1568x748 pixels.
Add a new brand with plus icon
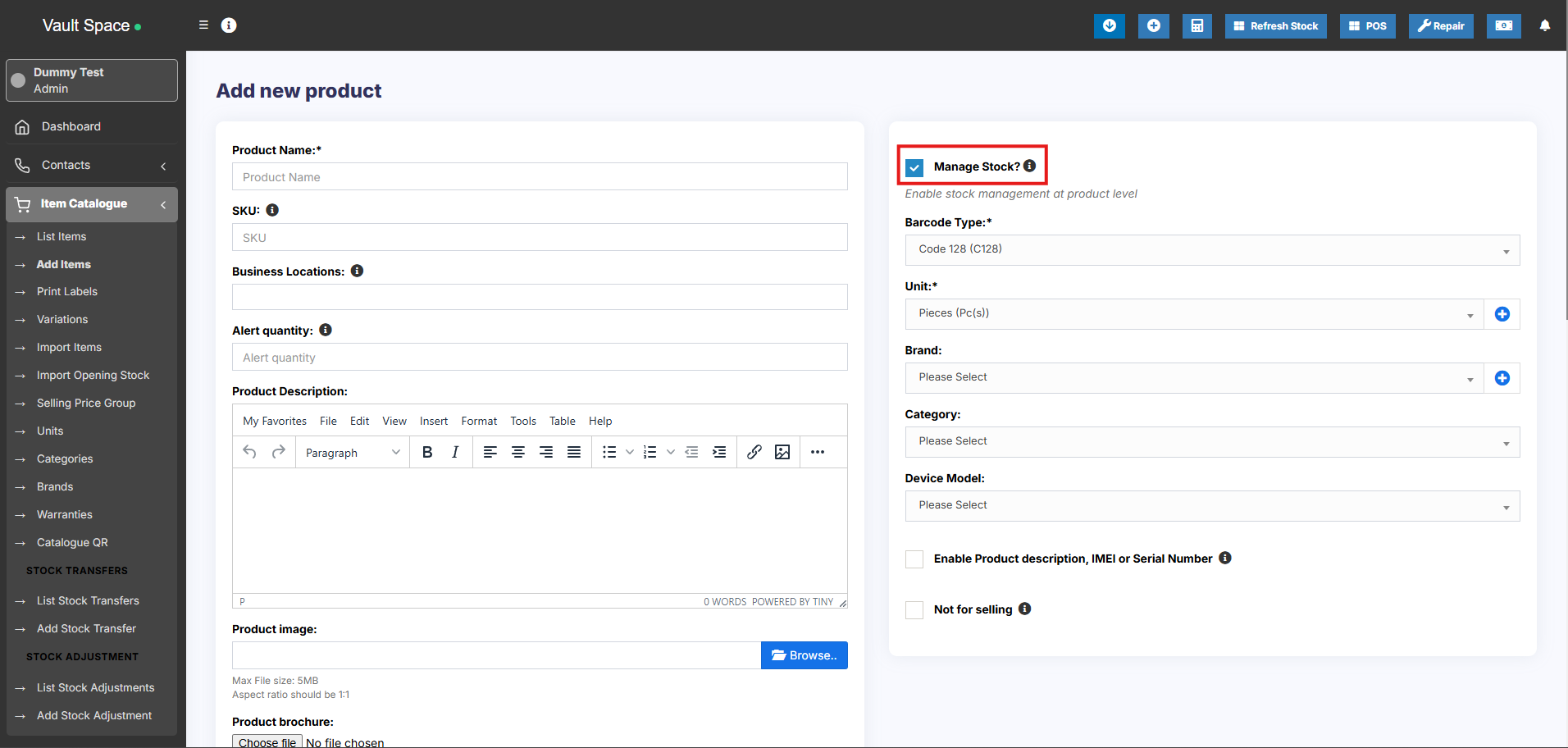click(1502, 378)
